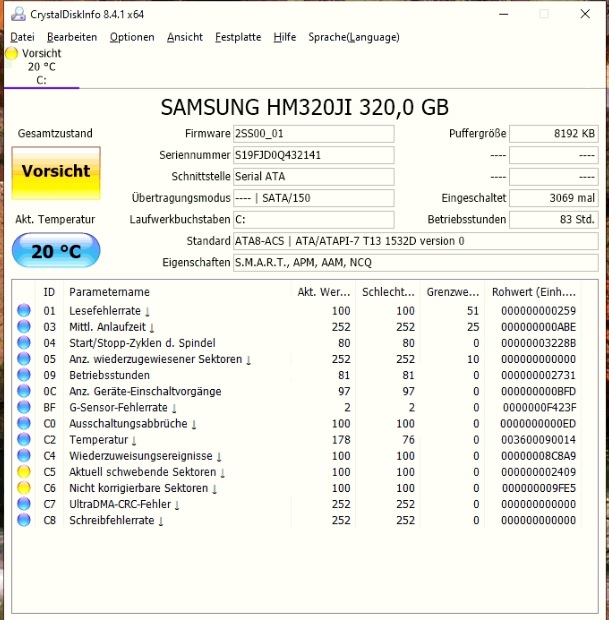Click current value 178 for Temperatur
The height and width of the screenshot is (620, 609).
pyautogui.click(x=341, y=439)
